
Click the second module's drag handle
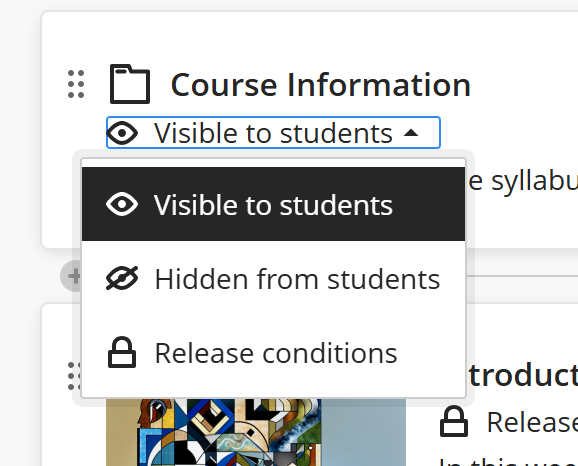point(75,376)
